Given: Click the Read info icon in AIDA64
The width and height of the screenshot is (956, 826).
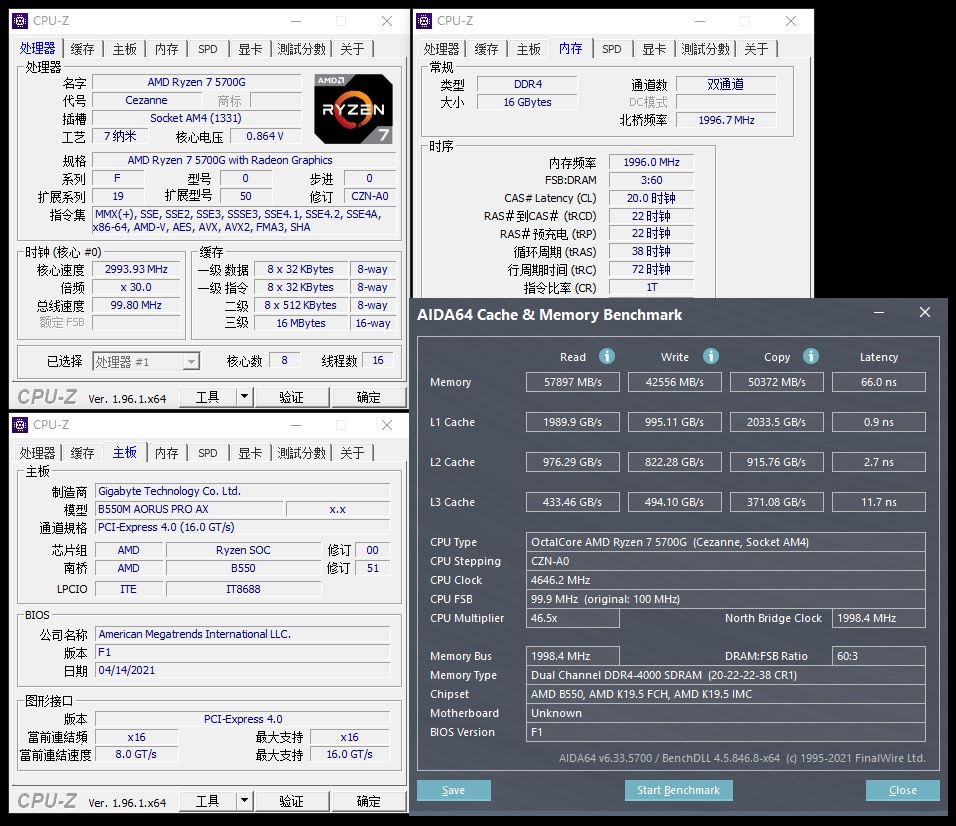Looking at the screenshot, I should tap(606, 357).
